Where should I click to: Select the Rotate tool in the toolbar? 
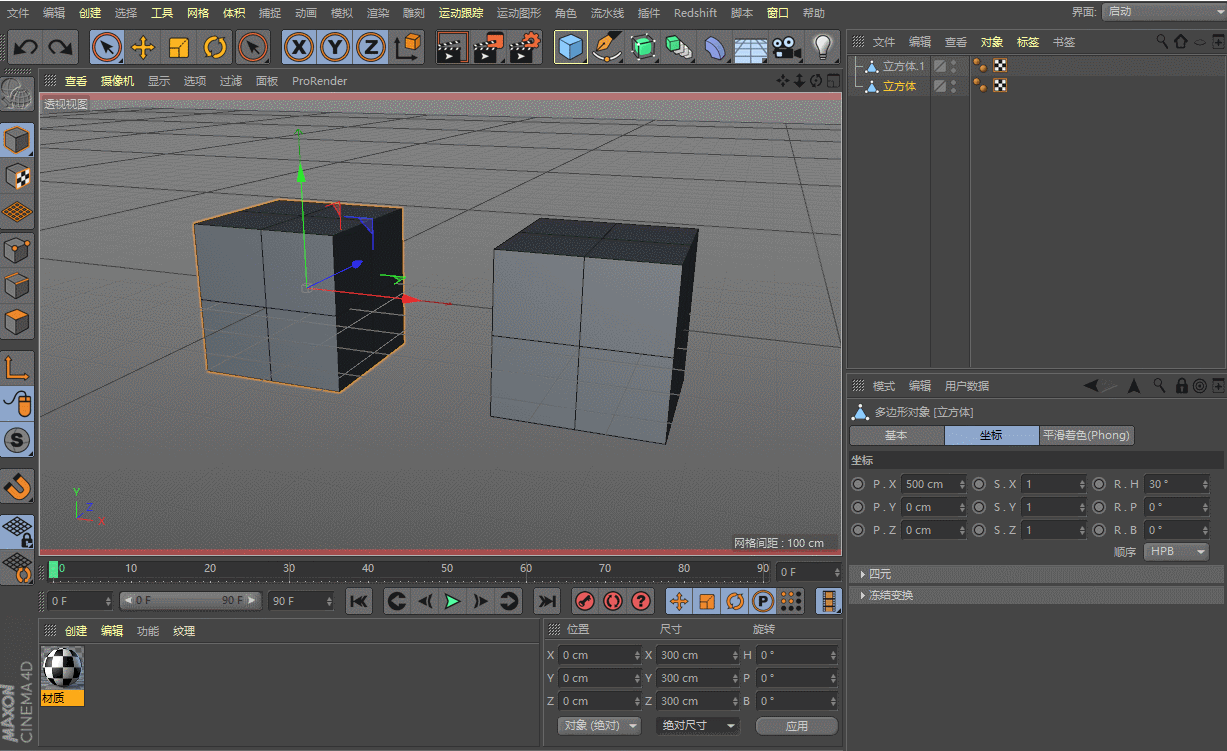[215, 47]
